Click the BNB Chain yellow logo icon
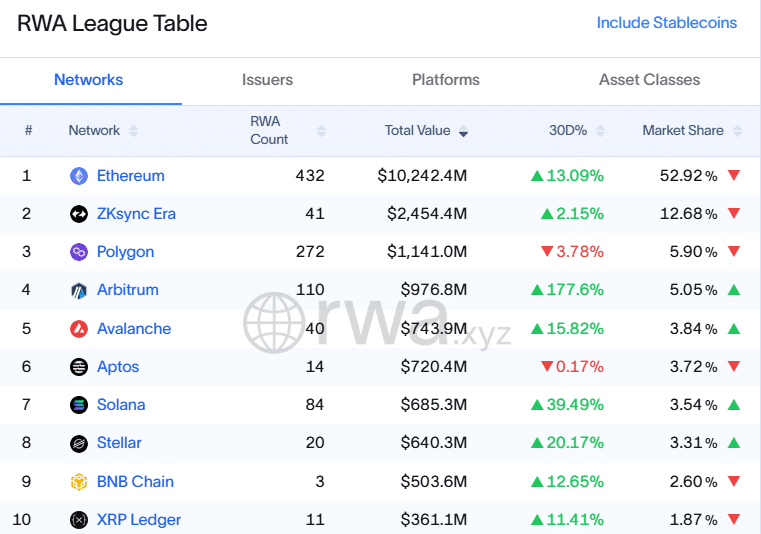Screen dimensions: 761x534 point(78,482)
